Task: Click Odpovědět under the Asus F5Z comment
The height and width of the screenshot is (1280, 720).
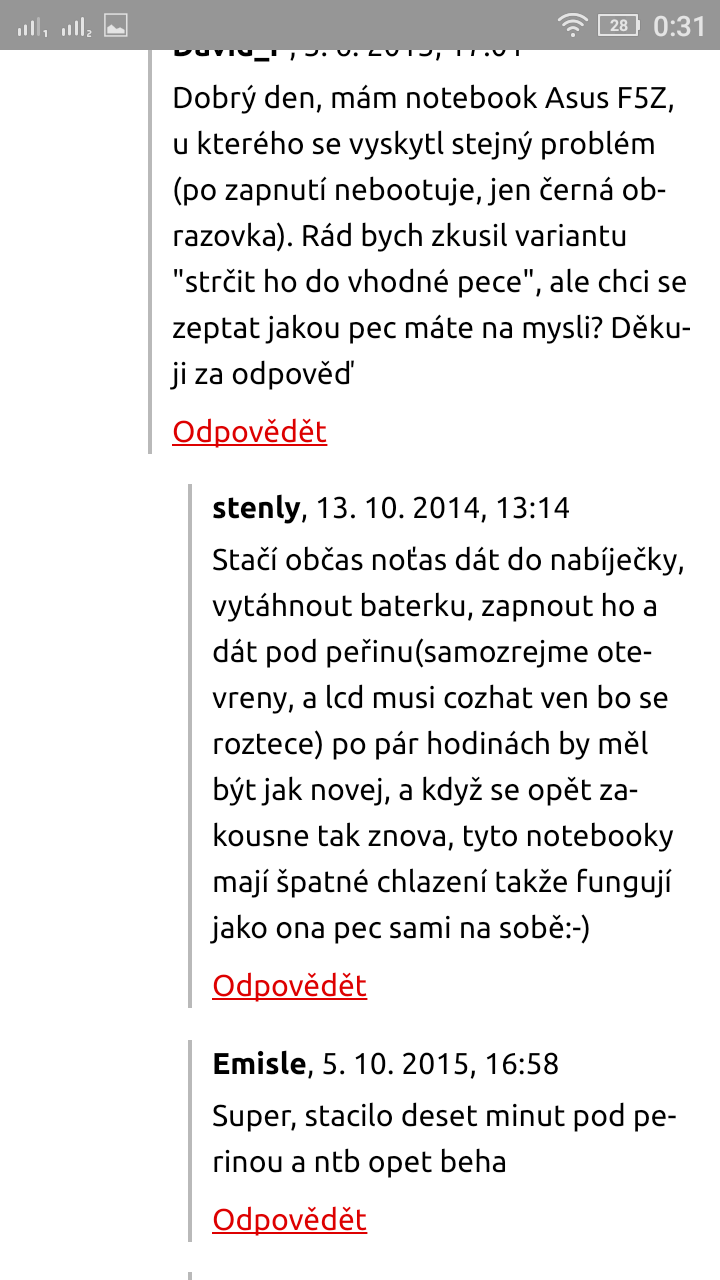Action: [x=249, y=432]
